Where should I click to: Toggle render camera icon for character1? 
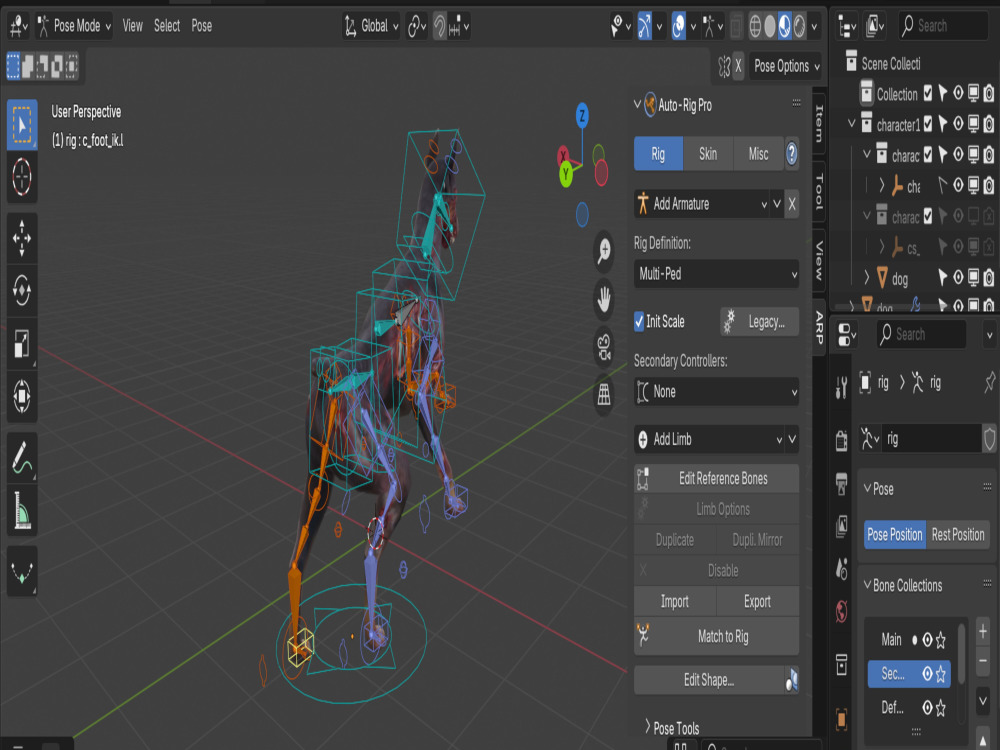coord(989,124)
